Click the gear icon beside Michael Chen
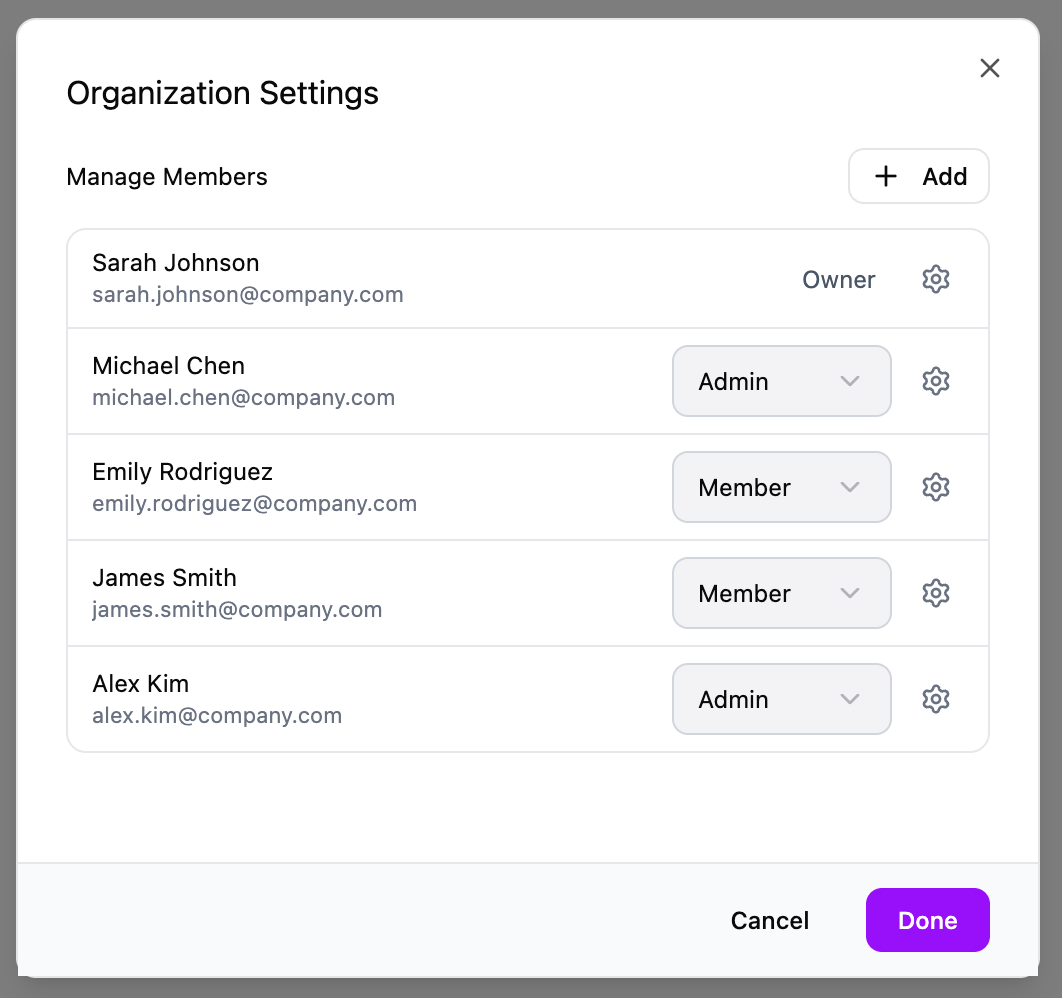The image size is (1062, 998). click(x=935, y=381)
